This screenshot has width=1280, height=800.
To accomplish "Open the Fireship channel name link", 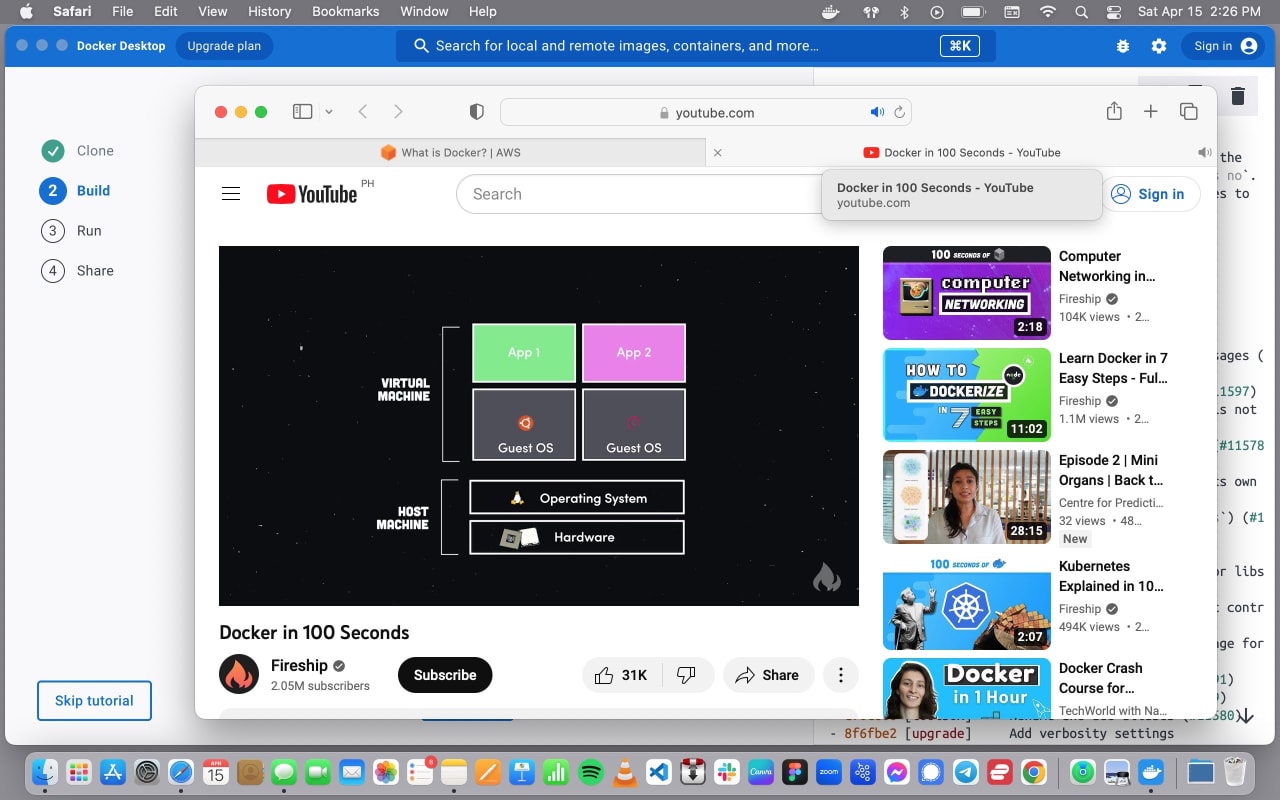I will tap(299, 665).
